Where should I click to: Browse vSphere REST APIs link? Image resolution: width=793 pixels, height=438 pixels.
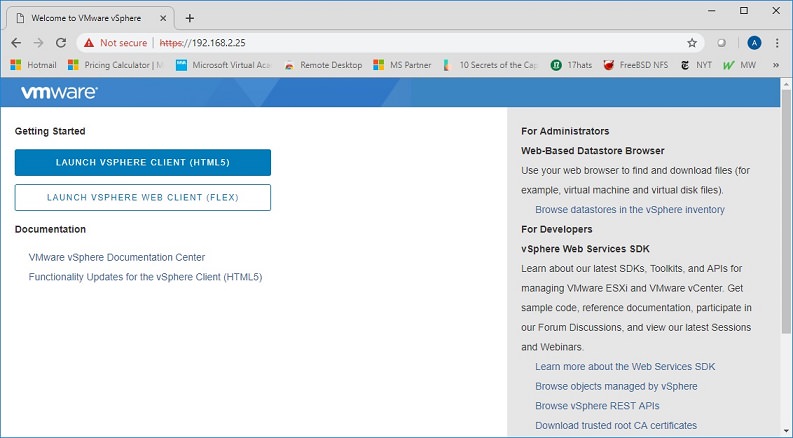[597, 406]
